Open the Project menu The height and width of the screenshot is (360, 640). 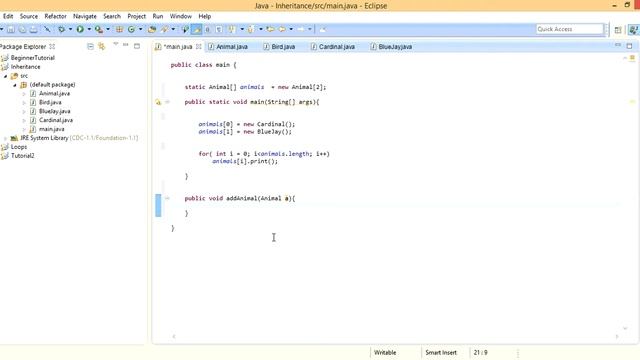[x=136, y=16]
